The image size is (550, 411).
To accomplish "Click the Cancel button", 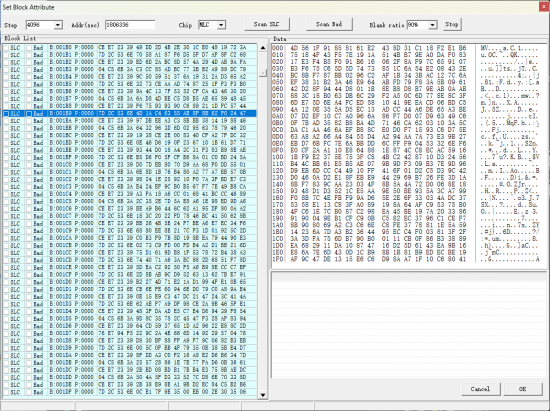I will click(x=480, y=389).
